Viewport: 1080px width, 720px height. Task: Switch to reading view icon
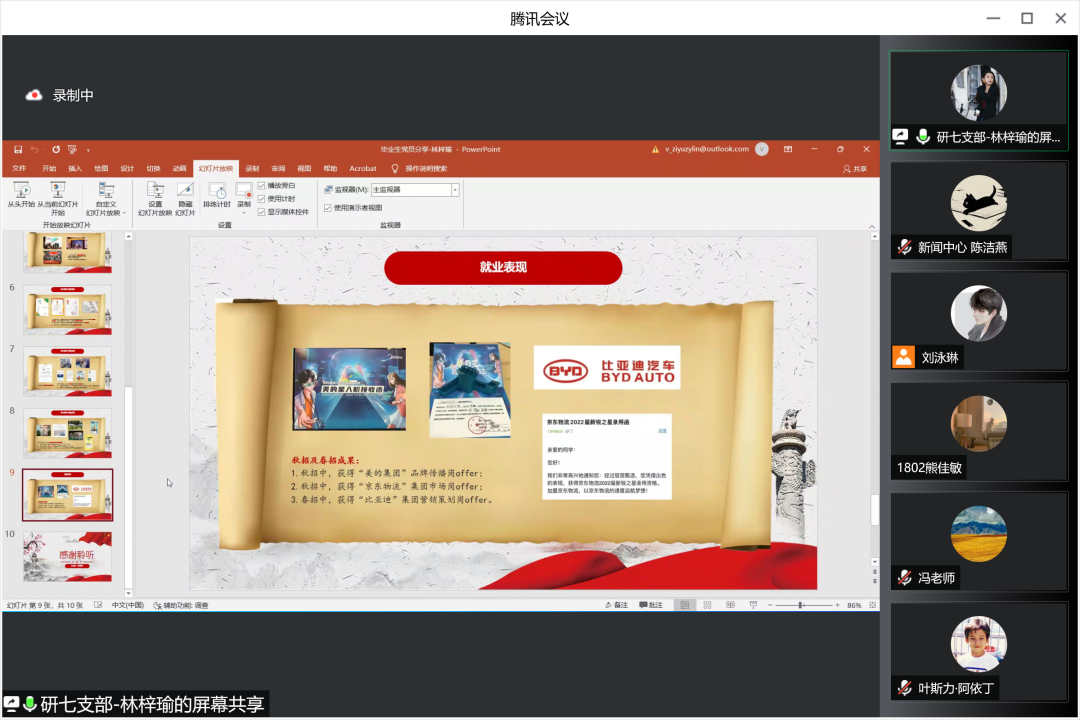[730, 606]
